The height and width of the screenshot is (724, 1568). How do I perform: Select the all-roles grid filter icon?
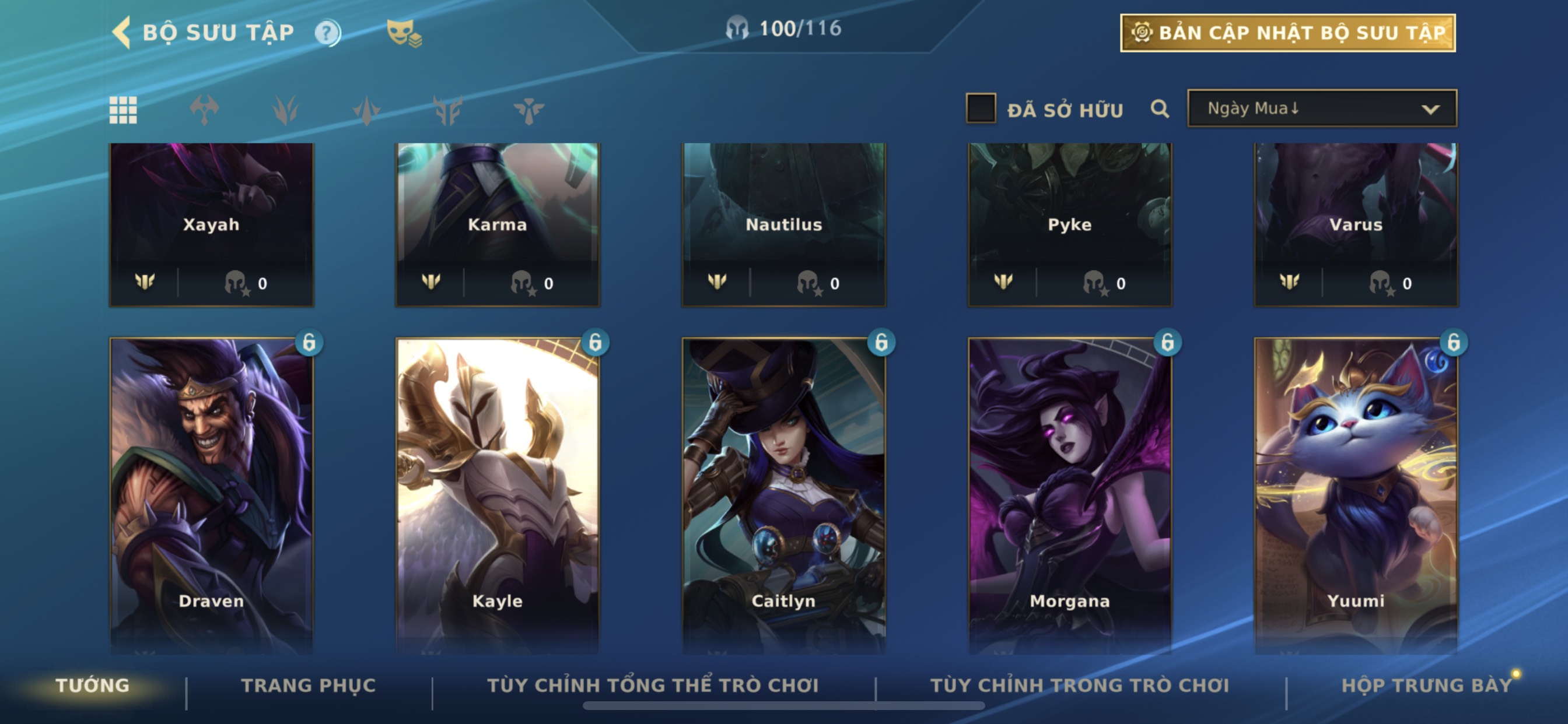click(123, 110)
